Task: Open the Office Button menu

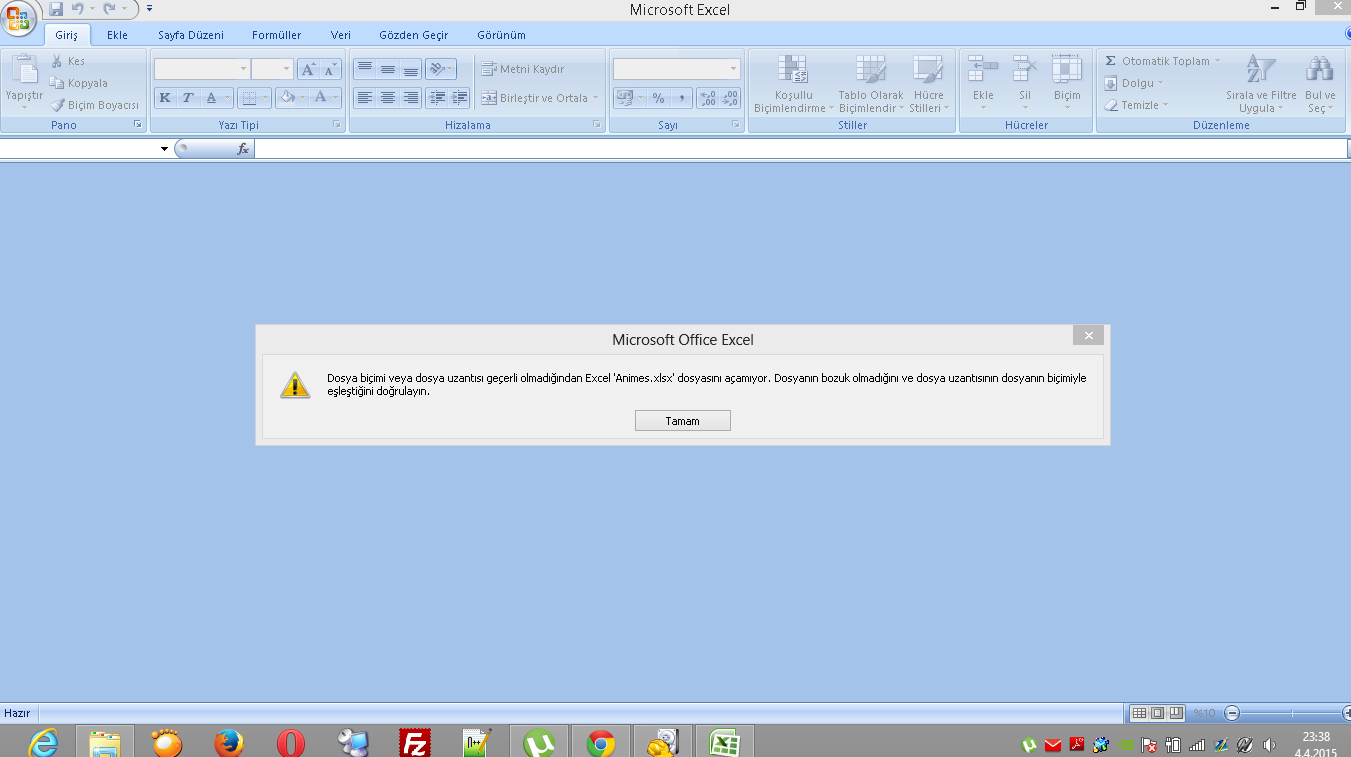Action: tap(19, 18)
